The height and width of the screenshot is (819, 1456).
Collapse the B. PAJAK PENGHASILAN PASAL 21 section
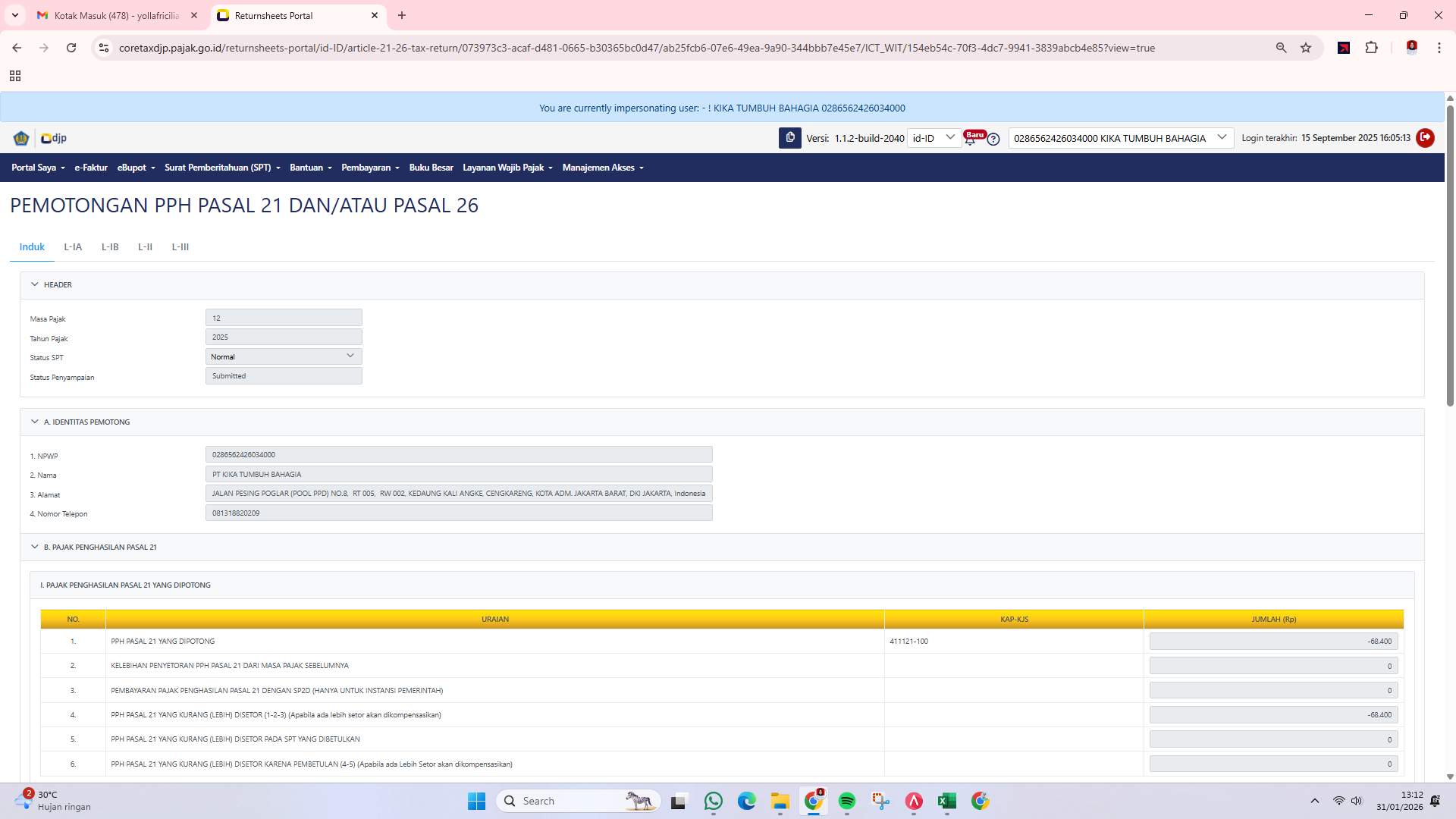(35, 546)
